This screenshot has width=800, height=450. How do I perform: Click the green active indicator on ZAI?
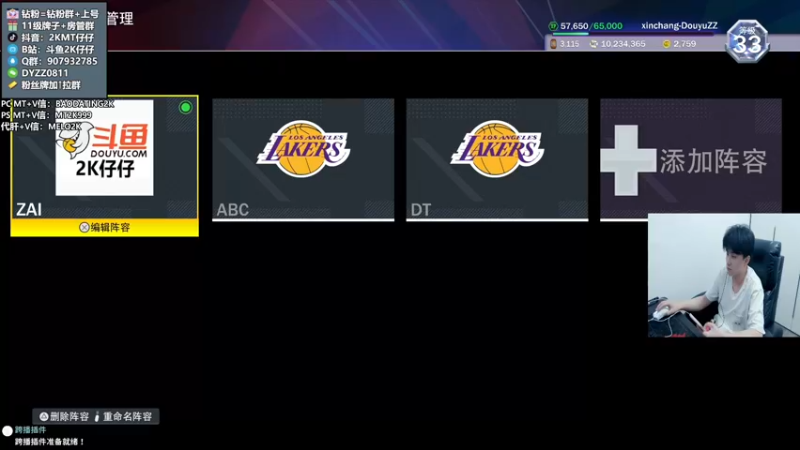(186, 107)
